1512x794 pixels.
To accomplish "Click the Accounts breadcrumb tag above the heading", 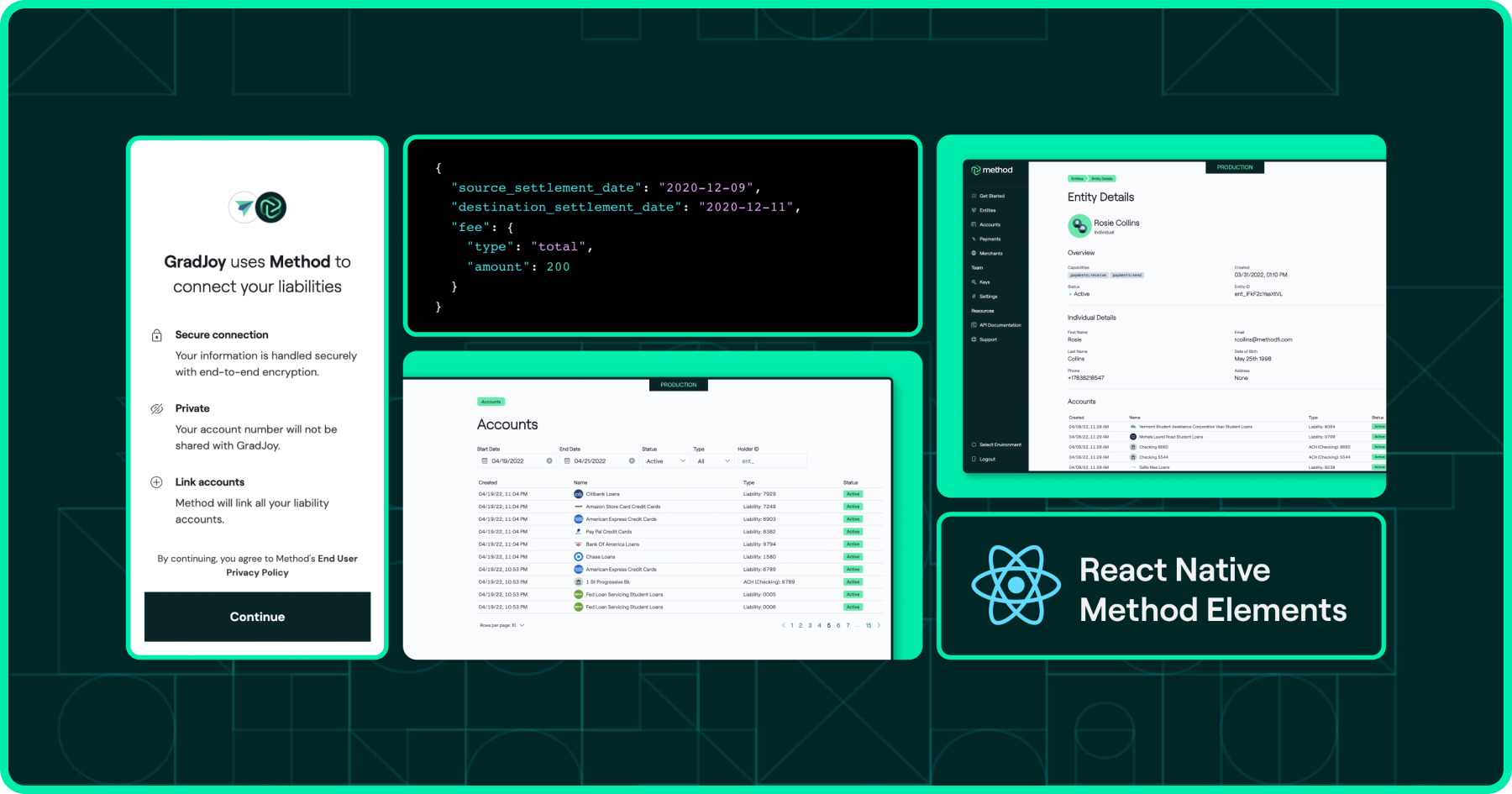I will (x=491, y=402).
